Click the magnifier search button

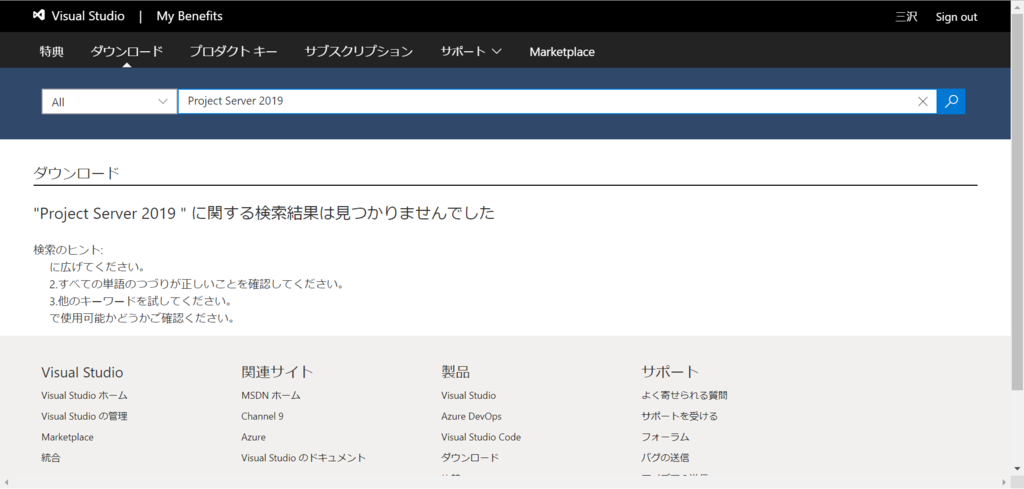pos(952,101)
